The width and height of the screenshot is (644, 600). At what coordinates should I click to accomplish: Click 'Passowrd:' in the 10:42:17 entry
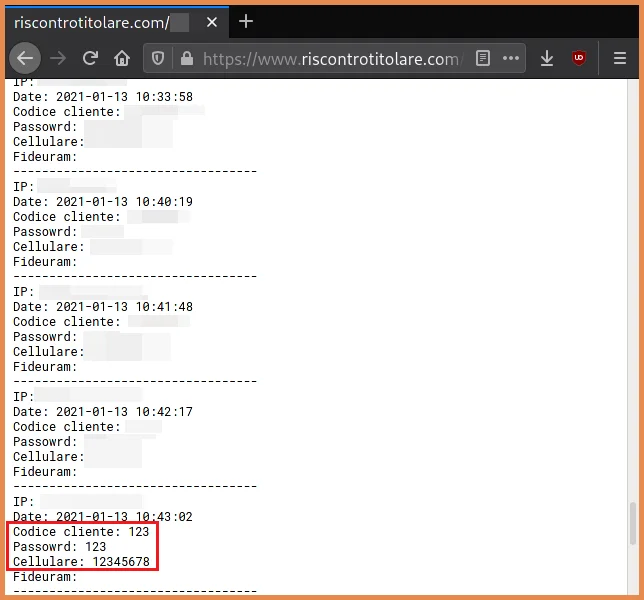[45, 442]
